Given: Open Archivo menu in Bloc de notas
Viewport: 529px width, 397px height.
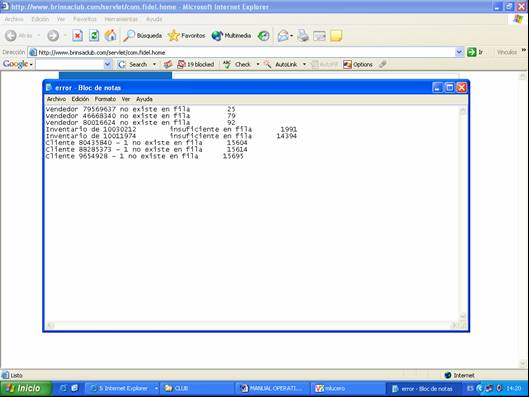Looking at the screenshot, I should pyautogui.click(x=56, y=99).
